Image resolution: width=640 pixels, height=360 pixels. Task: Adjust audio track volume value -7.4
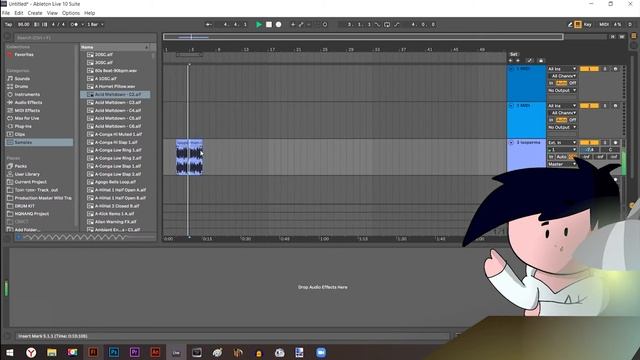click(x=589, y=150)
